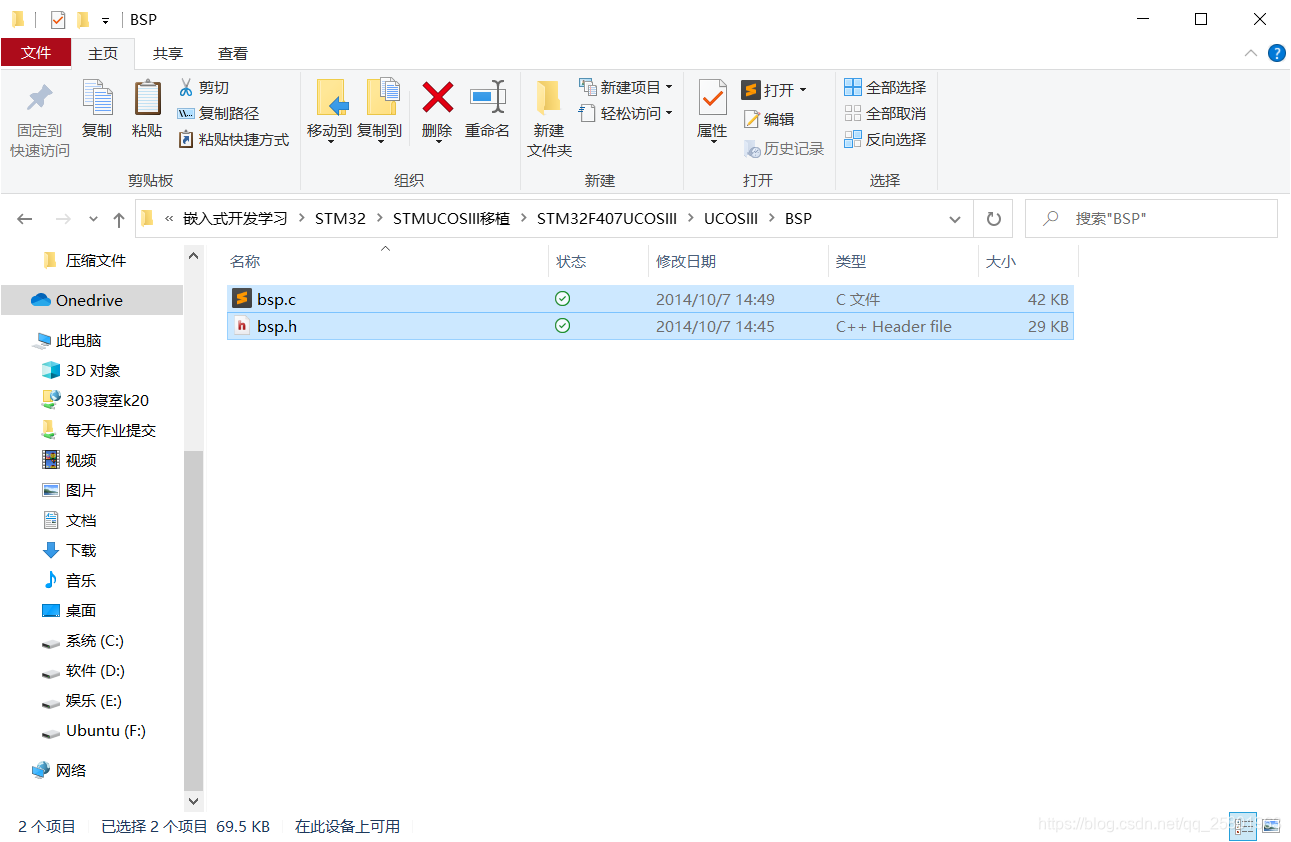Viewport: 1291px width, 842px height.
Task: Switch to the 主页 Home tab
Action: (x=103, y=53)
